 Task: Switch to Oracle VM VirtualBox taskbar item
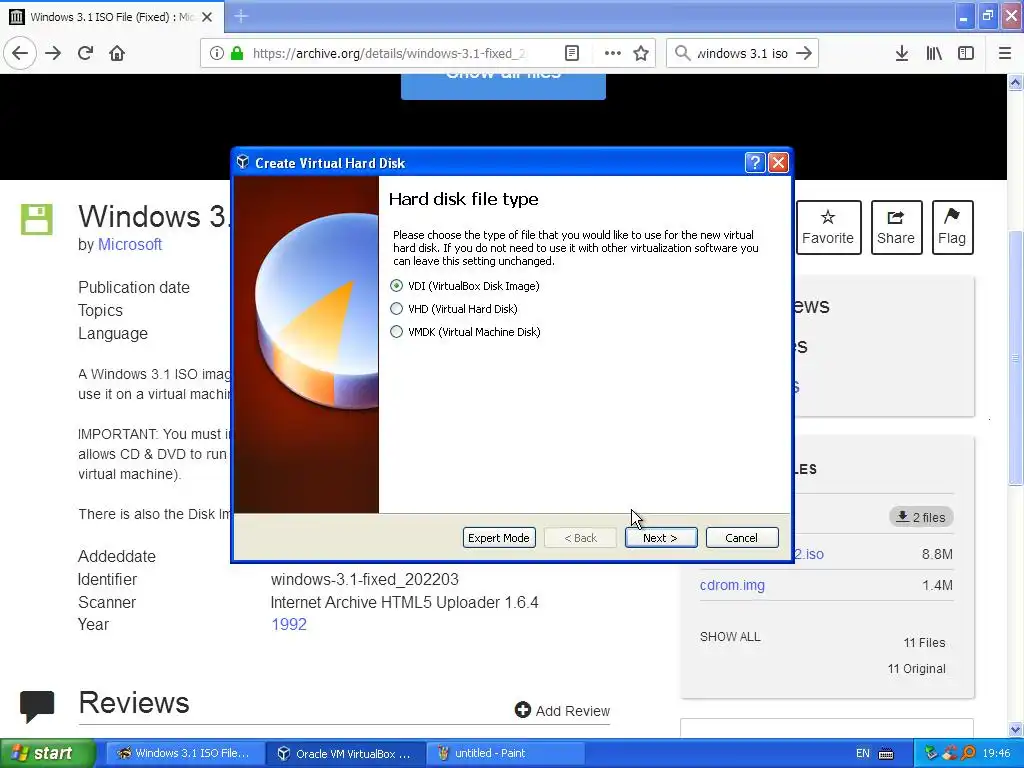[345, 753]
